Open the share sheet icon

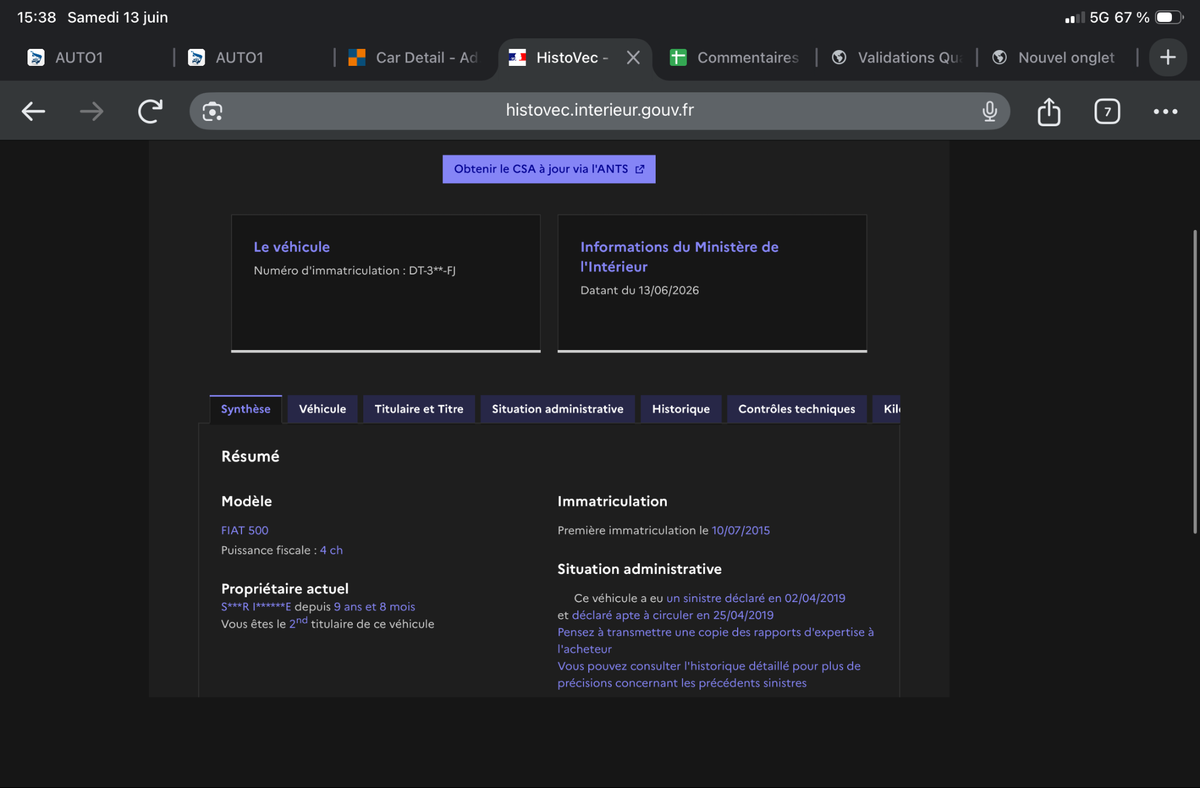pos(1048,110)
